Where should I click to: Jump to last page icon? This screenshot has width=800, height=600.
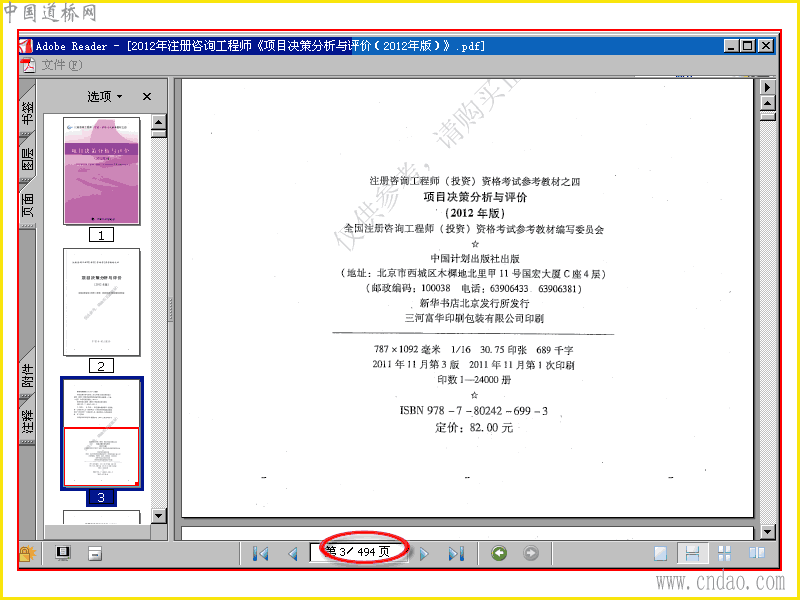pos(456,554)
